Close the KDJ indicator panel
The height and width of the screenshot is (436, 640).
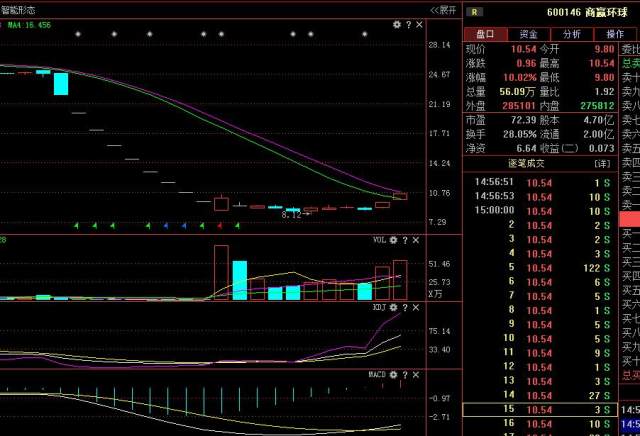click(x=416, y=307)
